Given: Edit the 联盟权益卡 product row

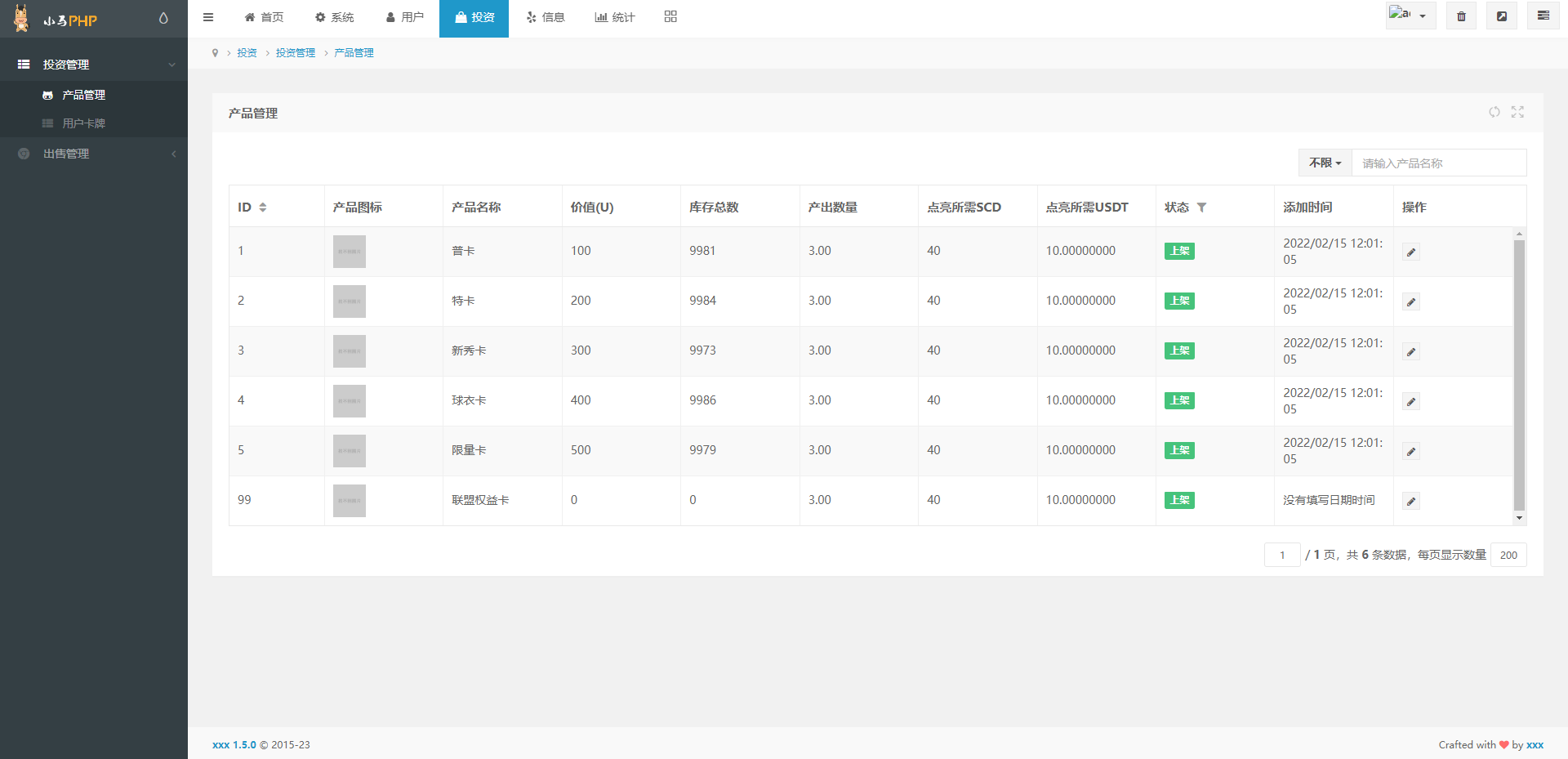Looking at the screenshot, I should (x=1410, y=502).
